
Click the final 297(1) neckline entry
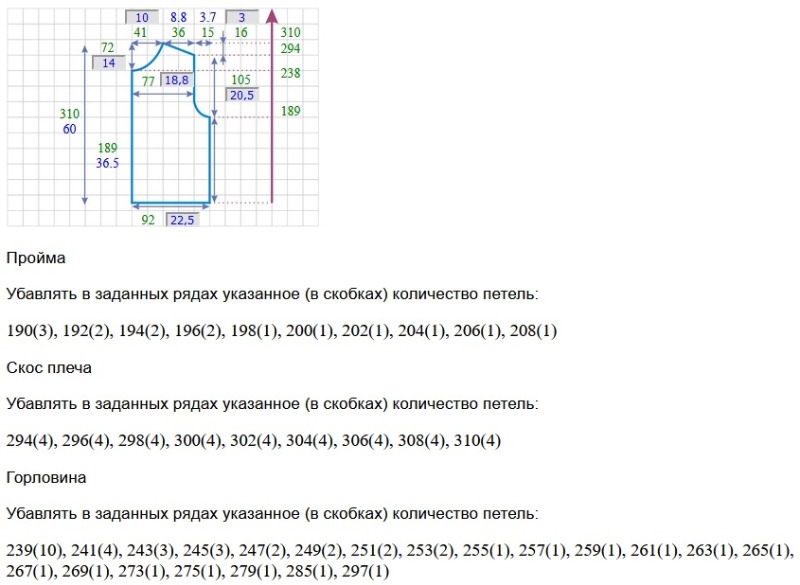click(x=365, y=571)
